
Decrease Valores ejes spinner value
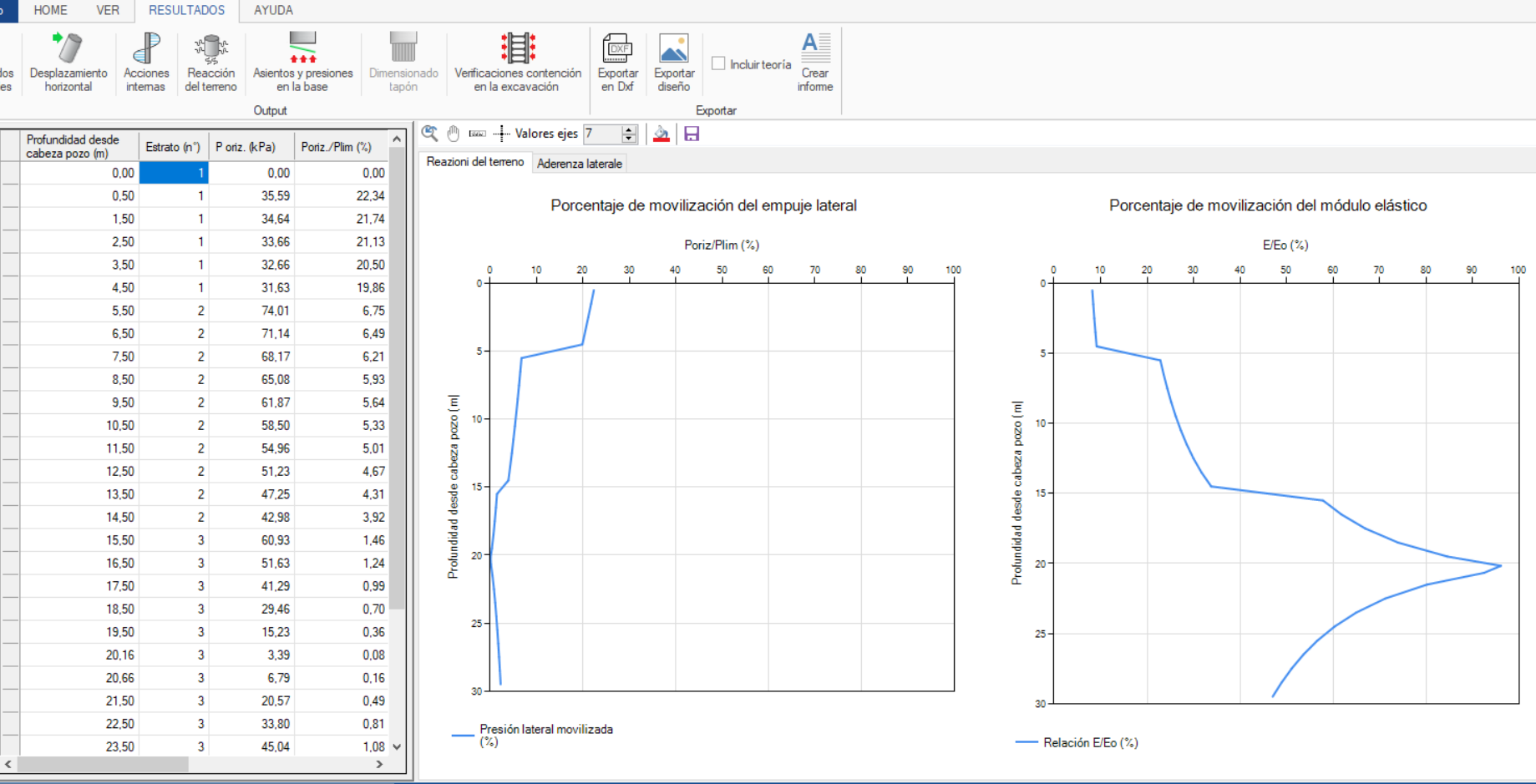click(x=629, y=139)
